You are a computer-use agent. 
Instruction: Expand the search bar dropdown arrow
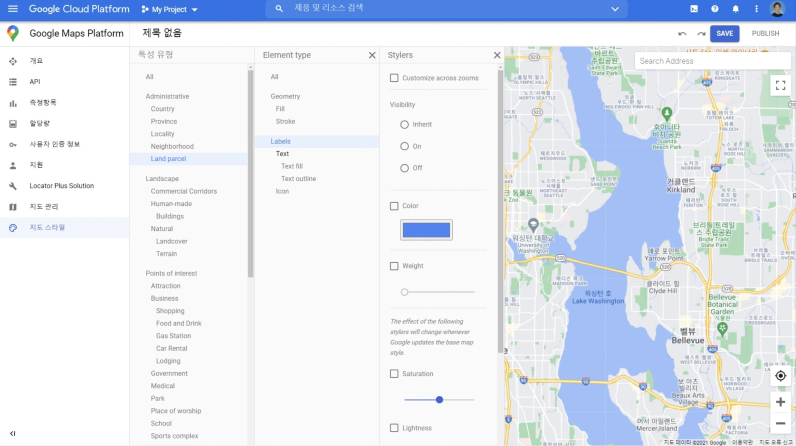(x=615, y=9)
